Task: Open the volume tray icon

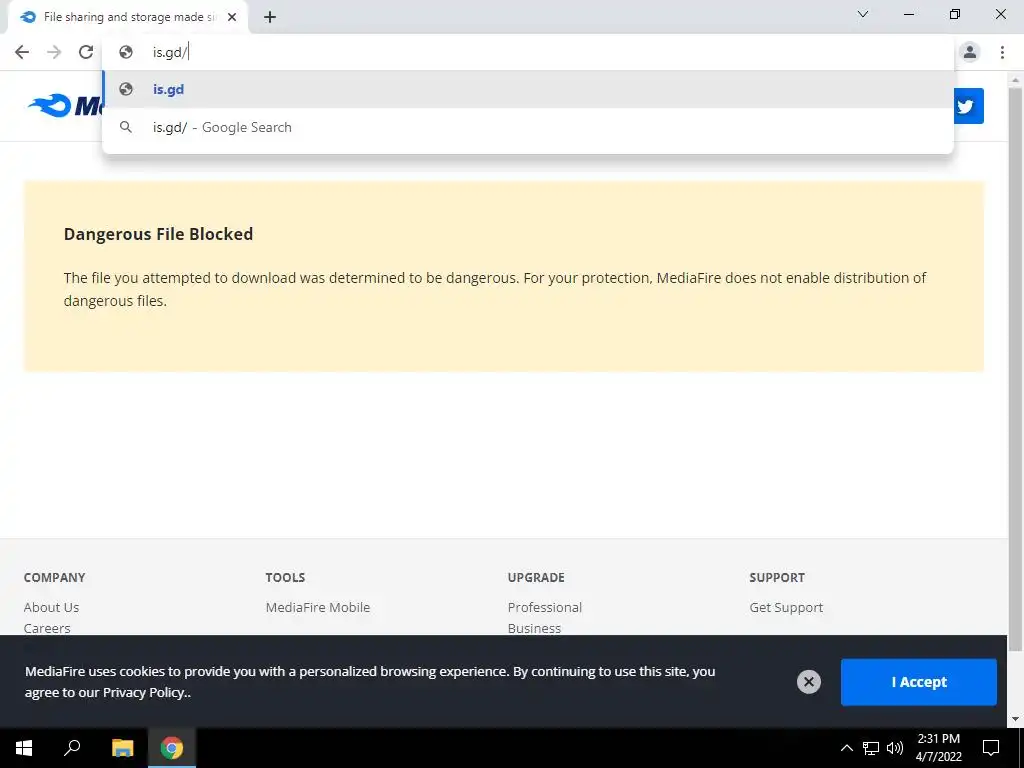Action: pos(895,748)
